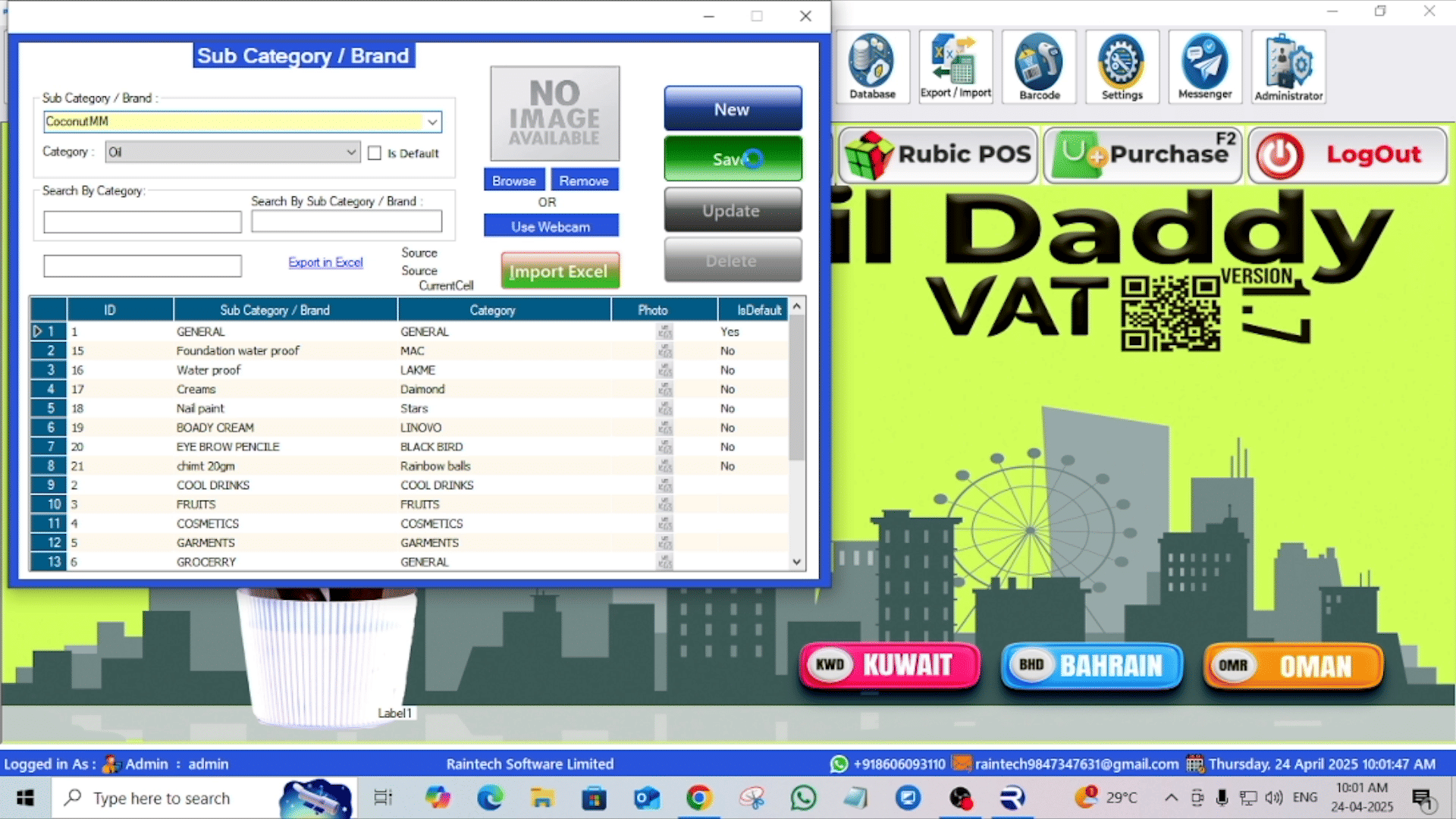
Task: Click the Use Webcam button
Action: coord(551,226)
